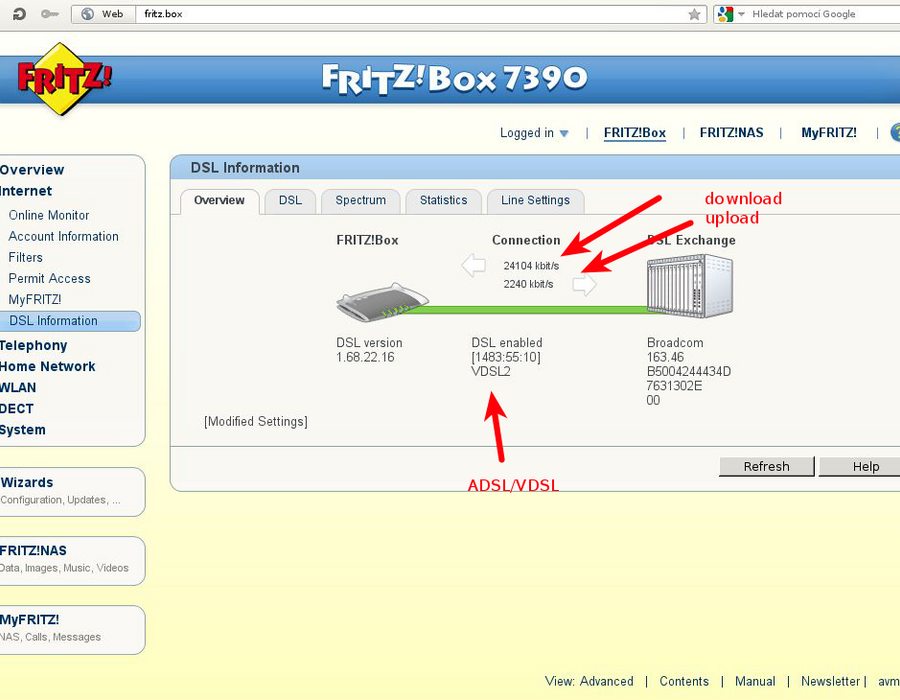Open the MyFRITZ! panel at sidebar bottom

coord(71,629)
